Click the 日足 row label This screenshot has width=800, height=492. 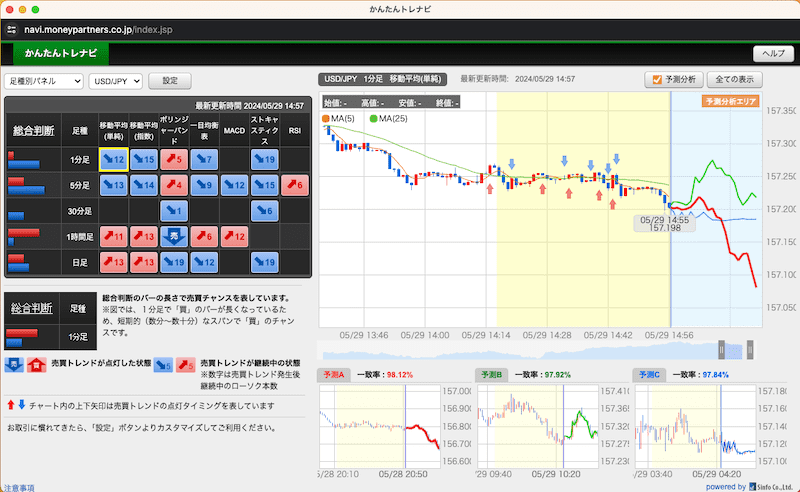[80, 262]
